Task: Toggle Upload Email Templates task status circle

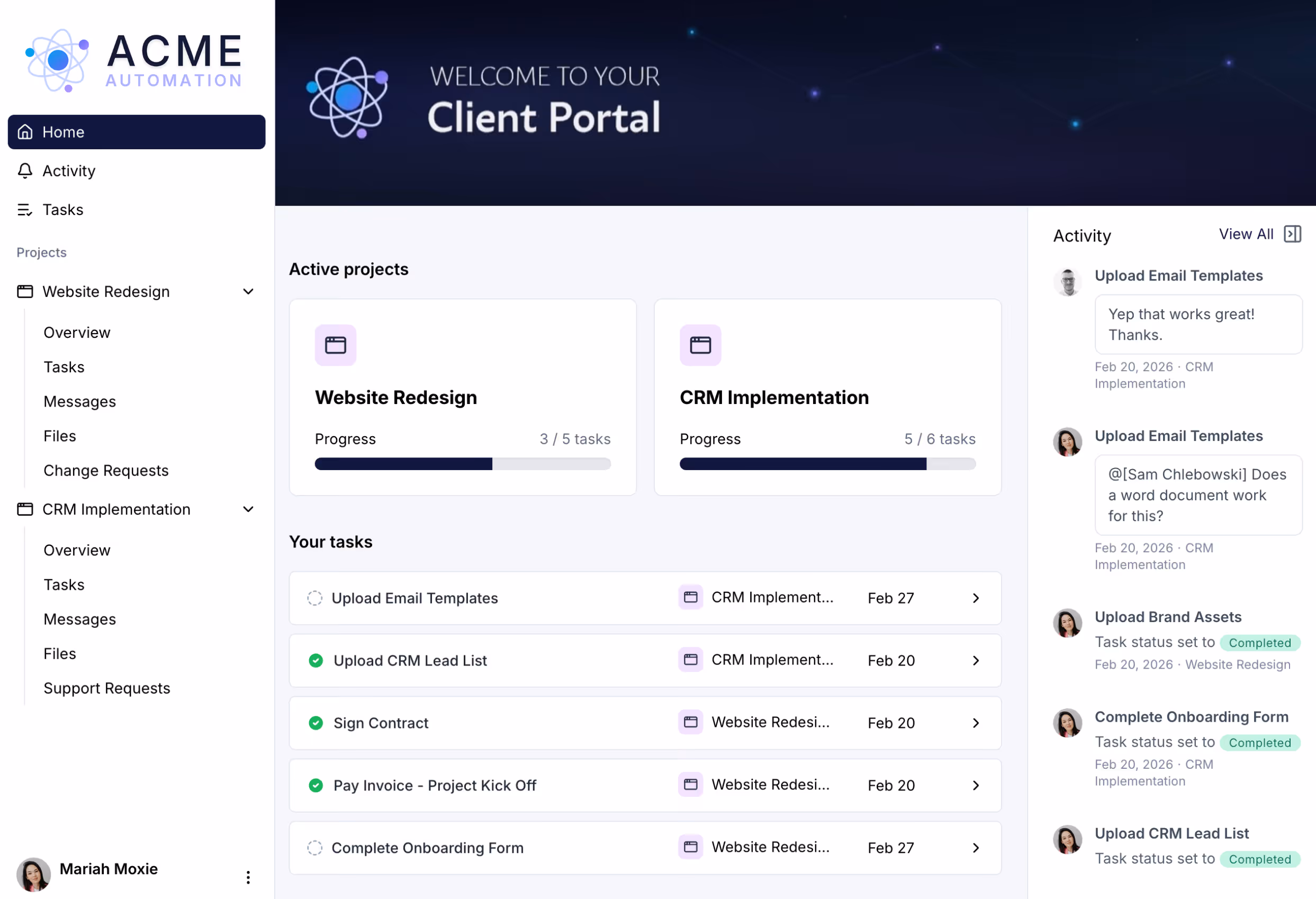Action: click(315, 598)
